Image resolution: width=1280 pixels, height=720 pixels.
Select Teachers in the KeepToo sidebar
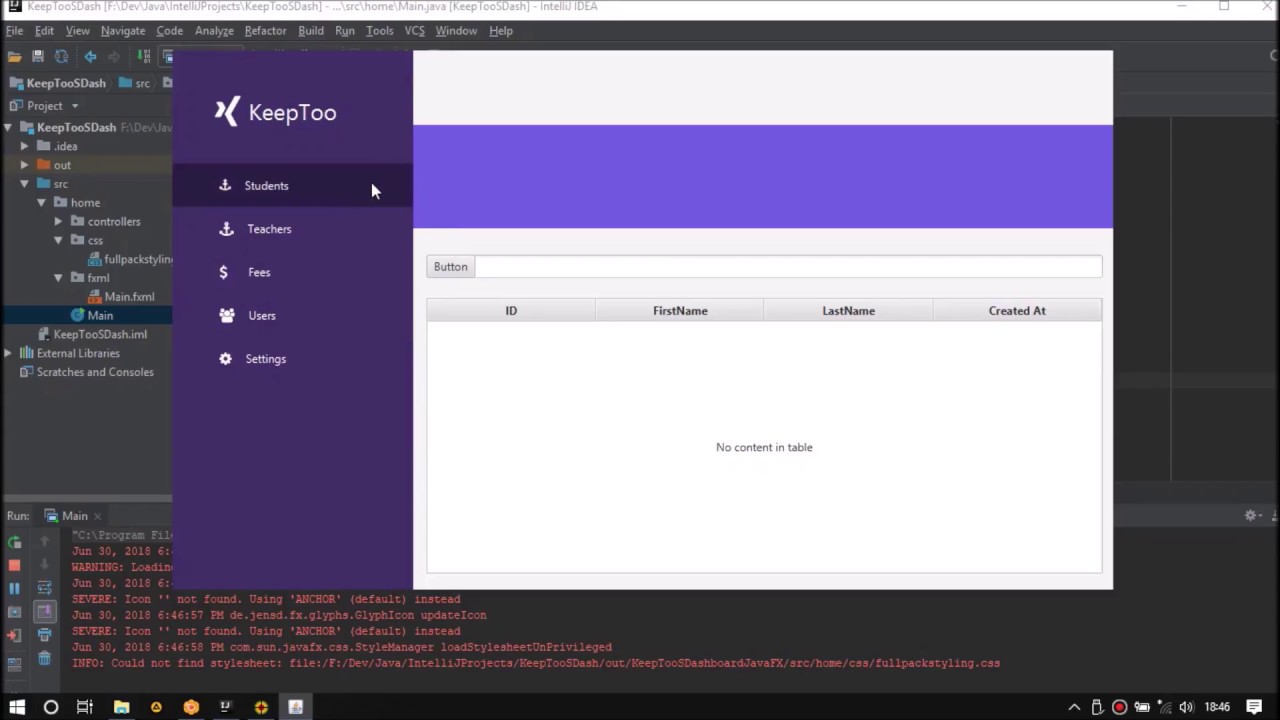(x=269, y=229)
